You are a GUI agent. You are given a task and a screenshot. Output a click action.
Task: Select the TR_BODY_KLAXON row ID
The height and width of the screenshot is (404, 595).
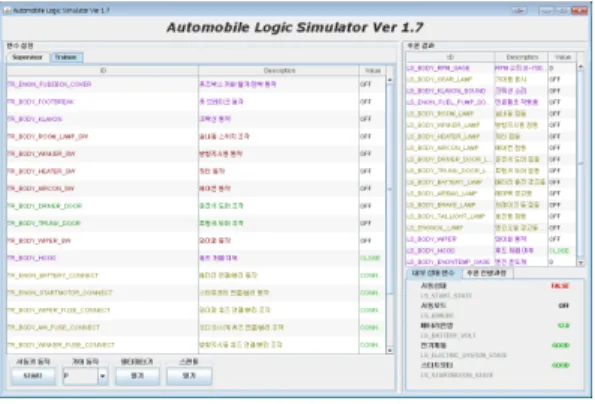click(x=35, y=119)
